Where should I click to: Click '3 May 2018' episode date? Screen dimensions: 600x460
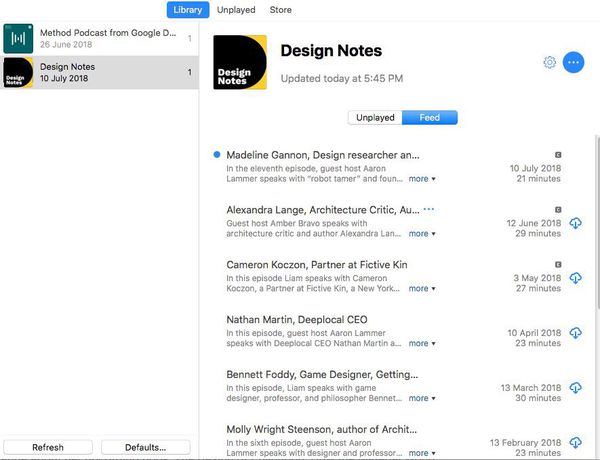tap(537, 278)
